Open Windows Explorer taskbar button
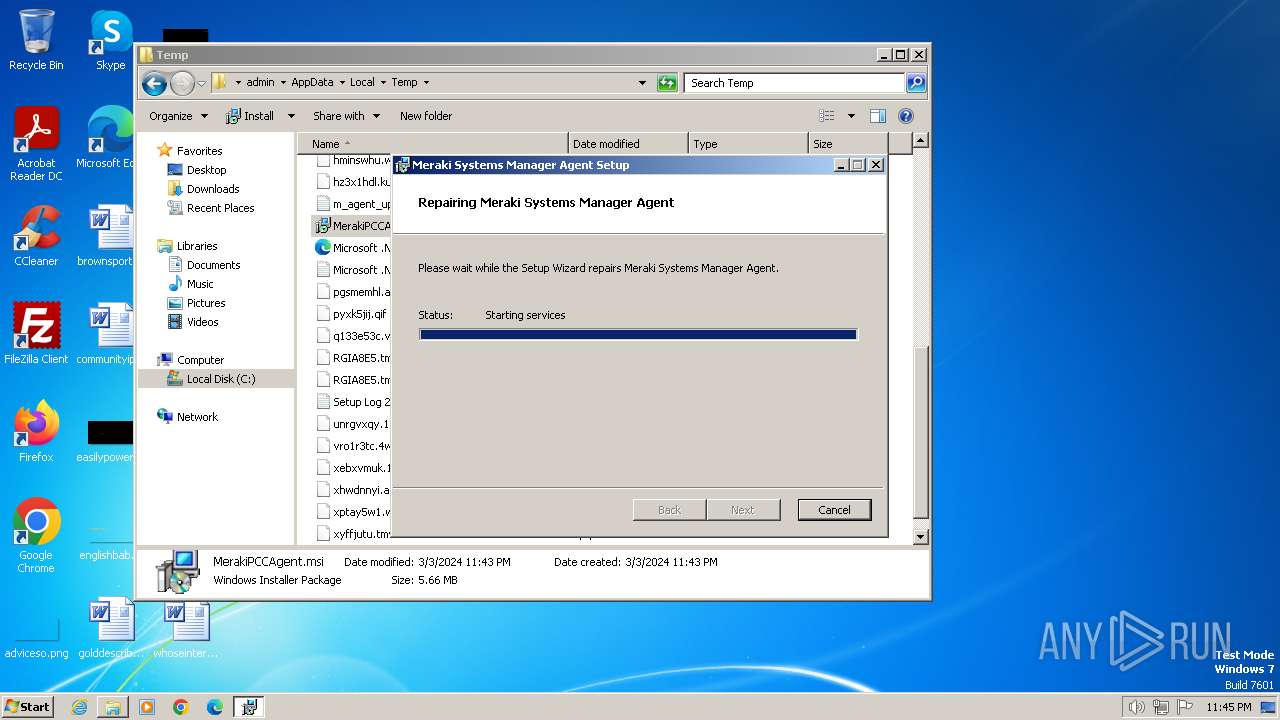 113,707
